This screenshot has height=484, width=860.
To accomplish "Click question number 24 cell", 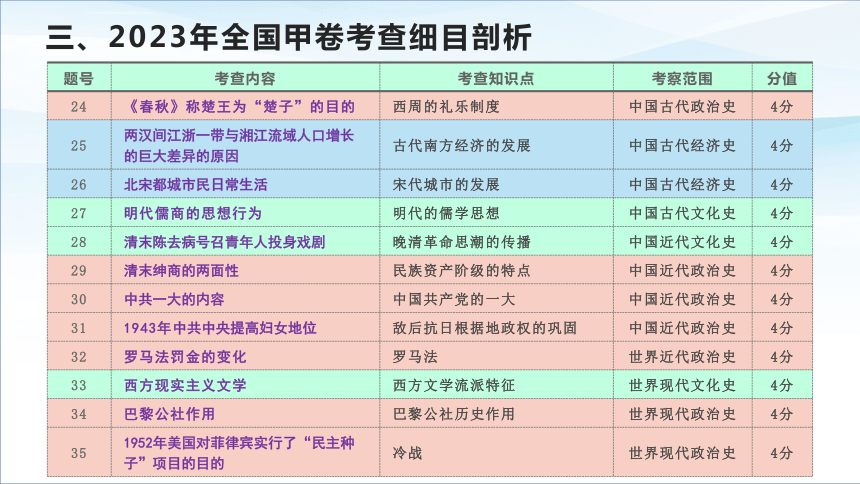I will (x=79, y=106).
